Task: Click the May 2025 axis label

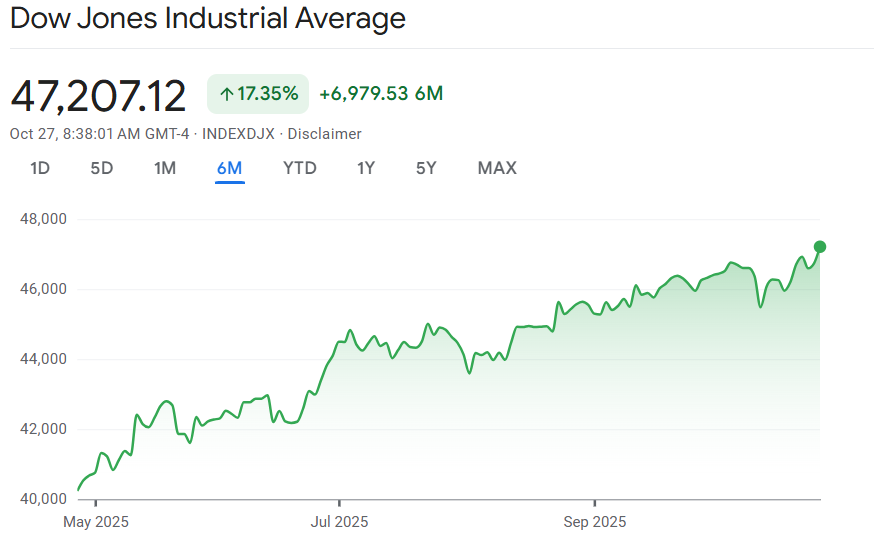Action: pyautogui.click(x=96, y=522)
